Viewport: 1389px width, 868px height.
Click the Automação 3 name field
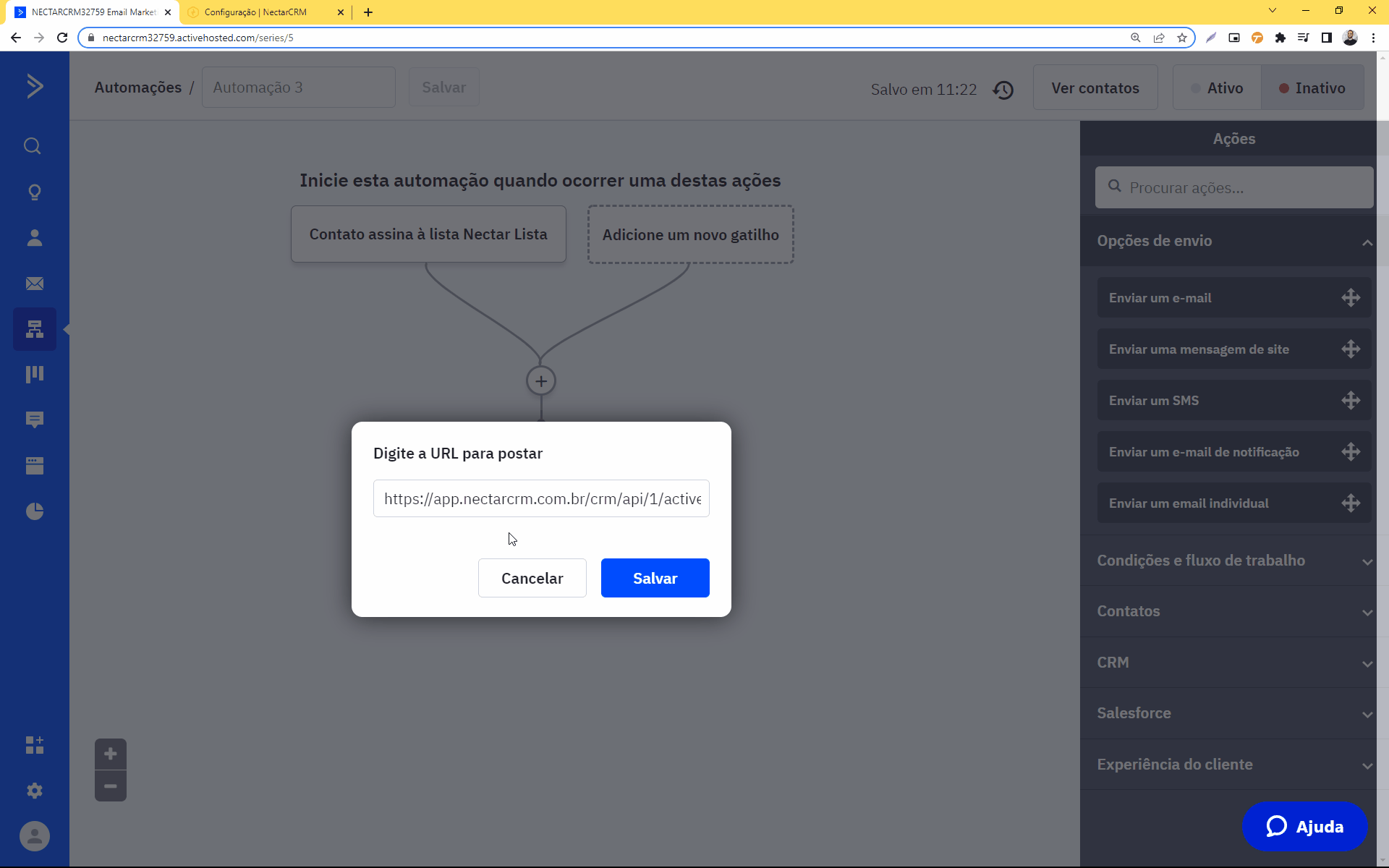click(299, 88)
